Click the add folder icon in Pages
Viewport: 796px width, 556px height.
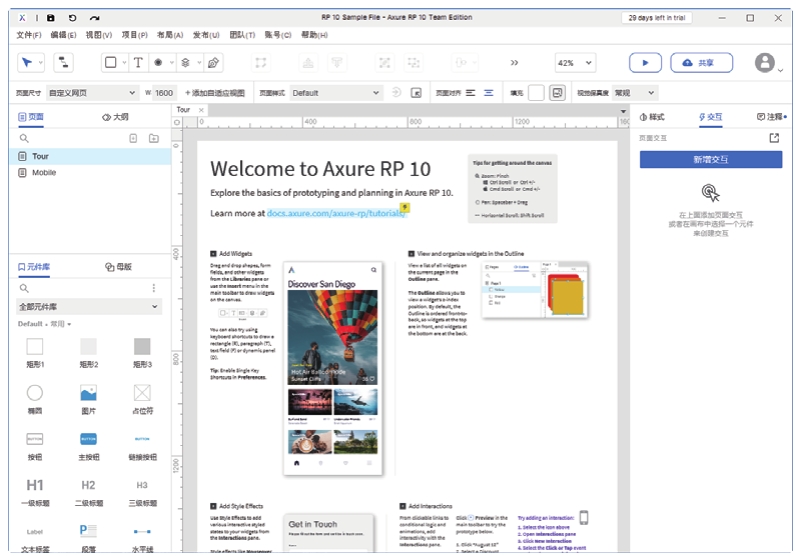pyautogui.click(x=153, y=138)
